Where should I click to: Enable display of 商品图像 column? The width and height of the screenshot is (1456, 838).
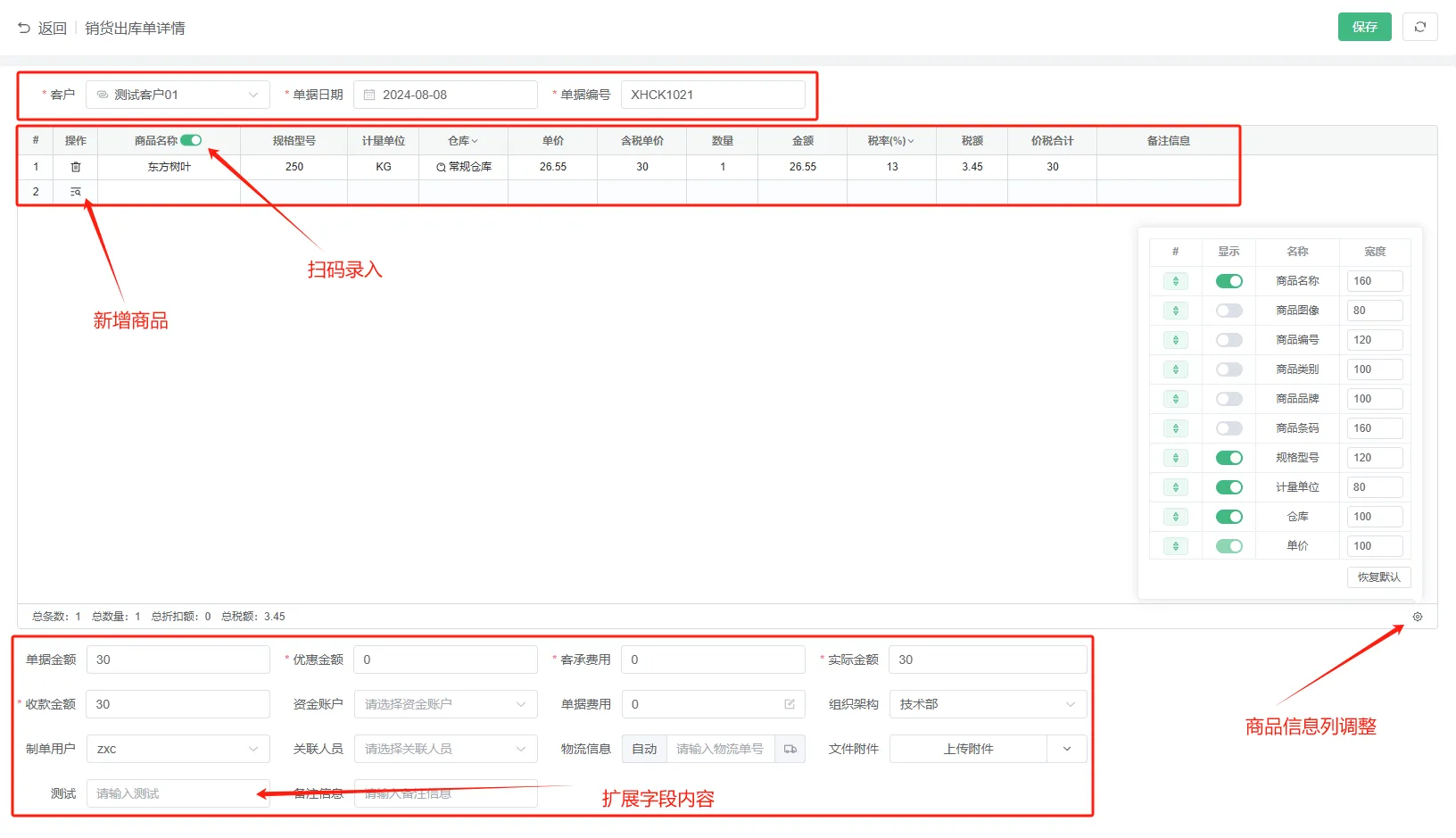pyautogui.click(x=1229, y=311)
